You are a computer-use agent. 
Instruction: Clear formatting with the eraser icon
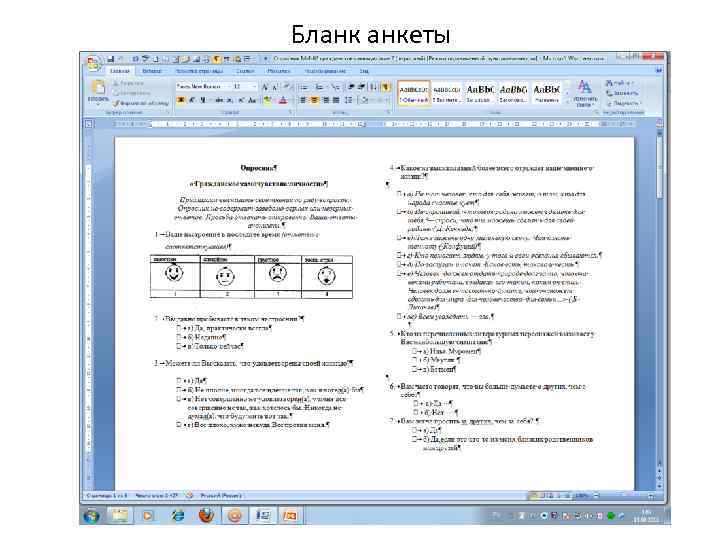[x=287, y=86]
